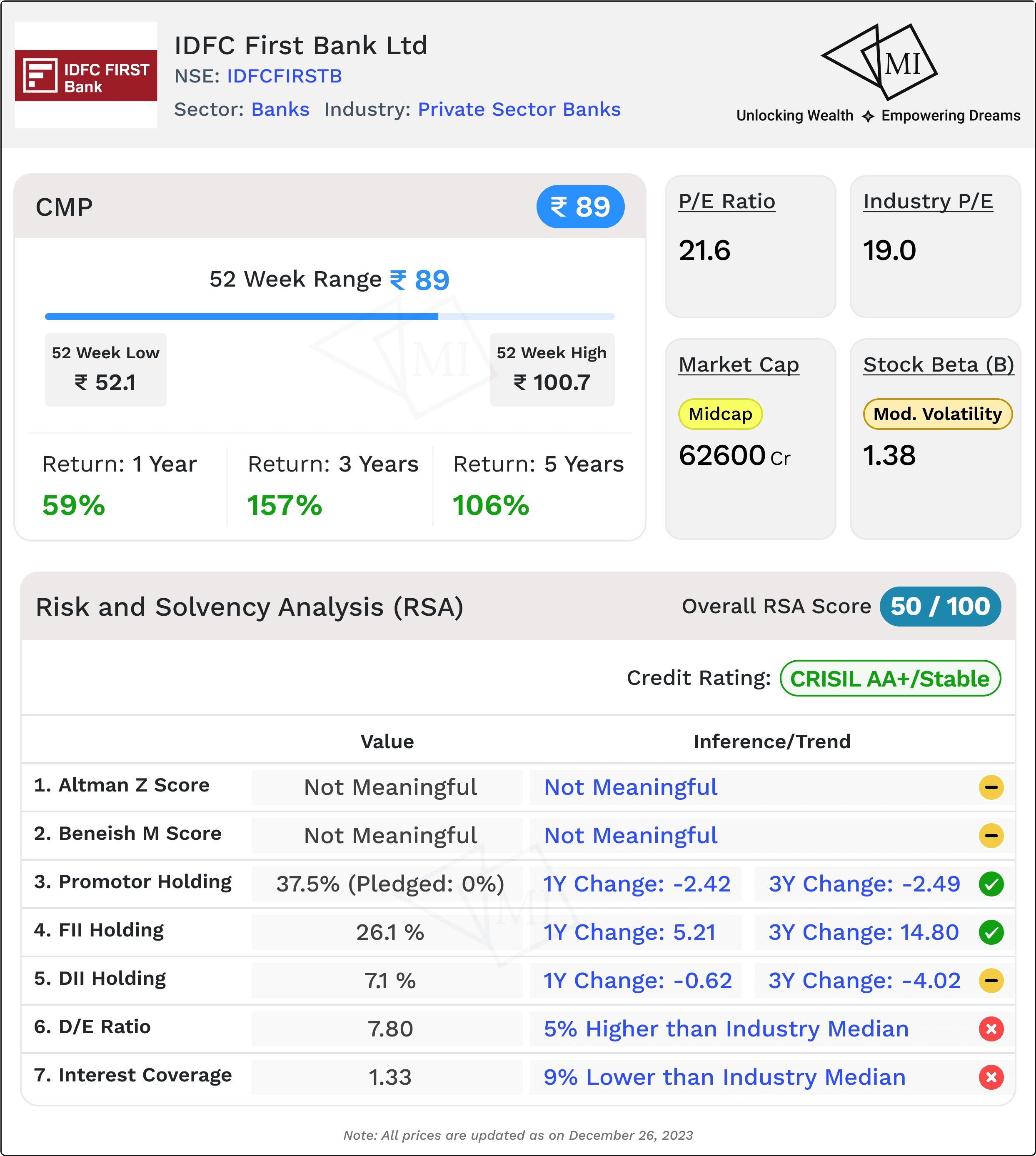Click the yellow minus icon in DII Holding row
The width and height of the screenshot is (1036, 1156).
[x=991, y=981]
